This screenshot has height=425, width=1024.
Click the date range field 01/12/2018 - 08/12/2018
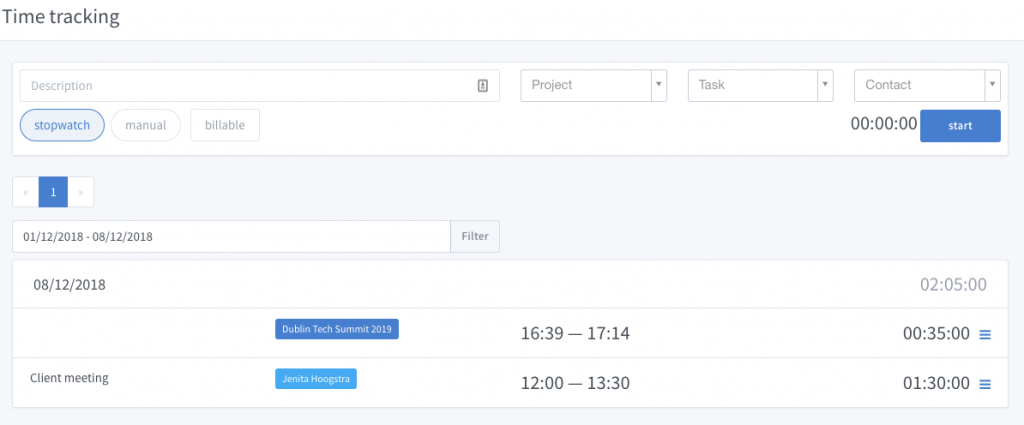231,236
